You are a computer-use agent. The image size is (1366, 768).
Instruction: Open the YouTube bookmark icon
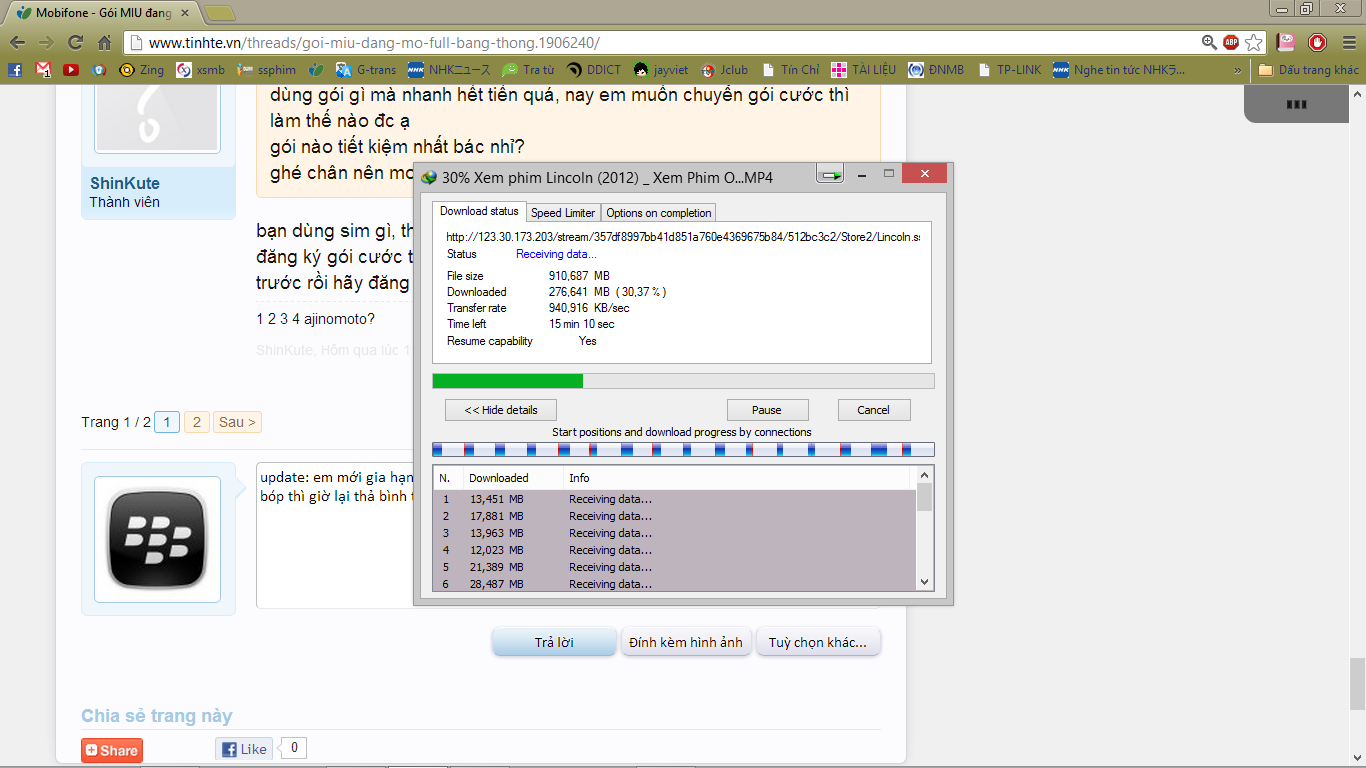[71, 70]
